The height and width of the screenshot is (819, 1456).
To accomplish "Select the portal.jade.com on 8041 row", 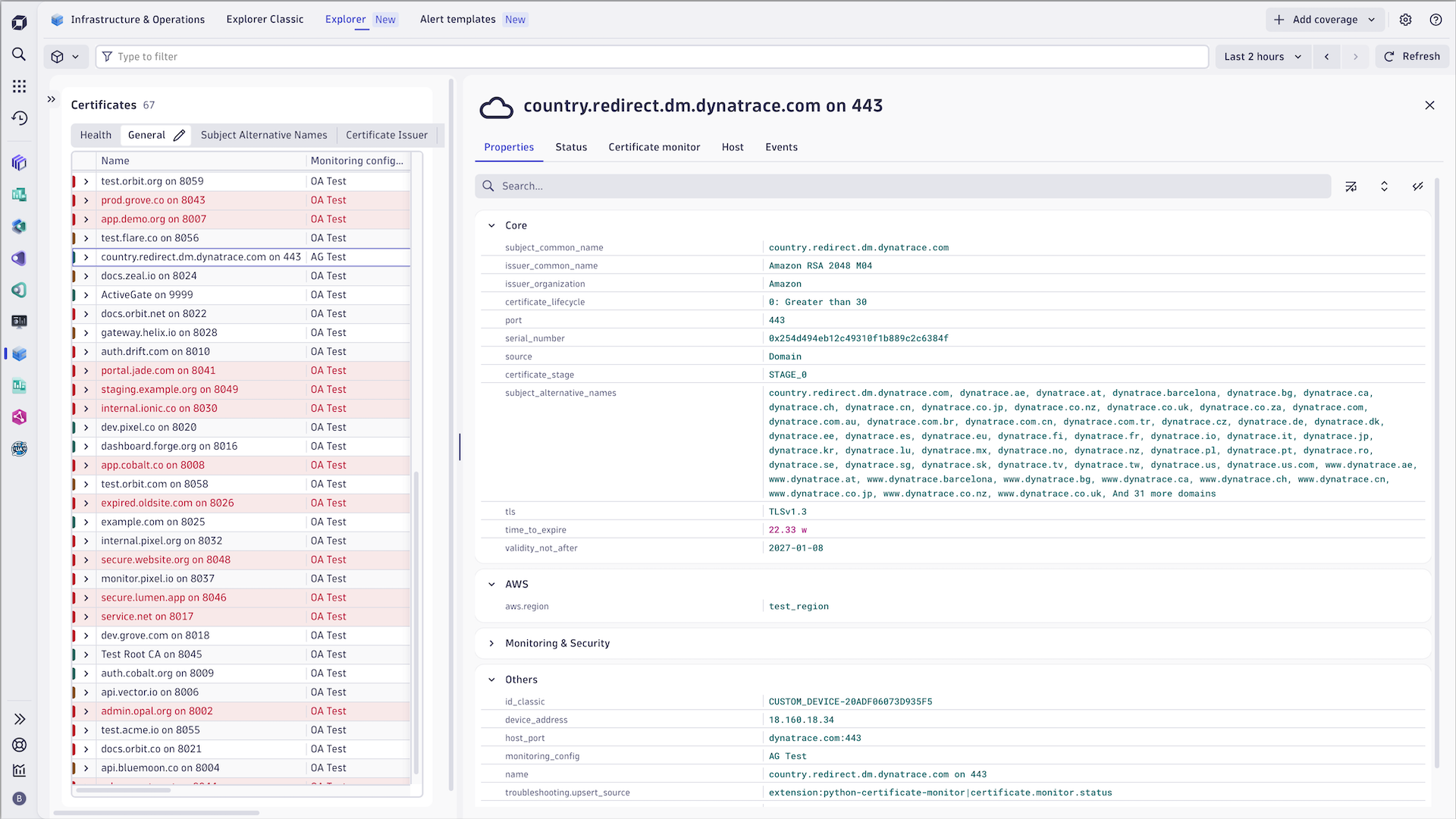I will tap(241, 371).
